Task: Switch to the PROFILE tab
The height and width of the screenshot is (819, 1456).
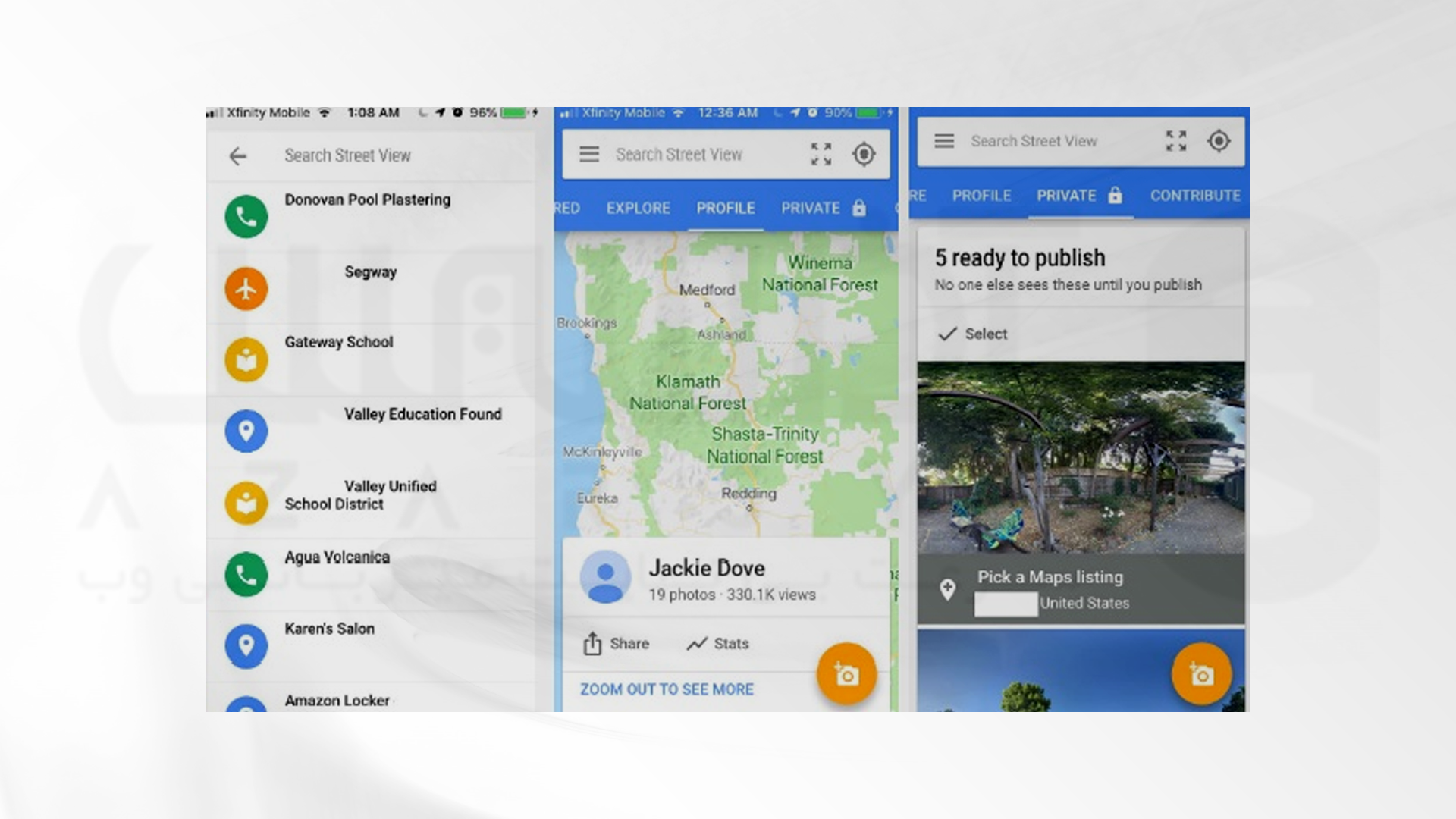Action: click(x=723, y=207)
